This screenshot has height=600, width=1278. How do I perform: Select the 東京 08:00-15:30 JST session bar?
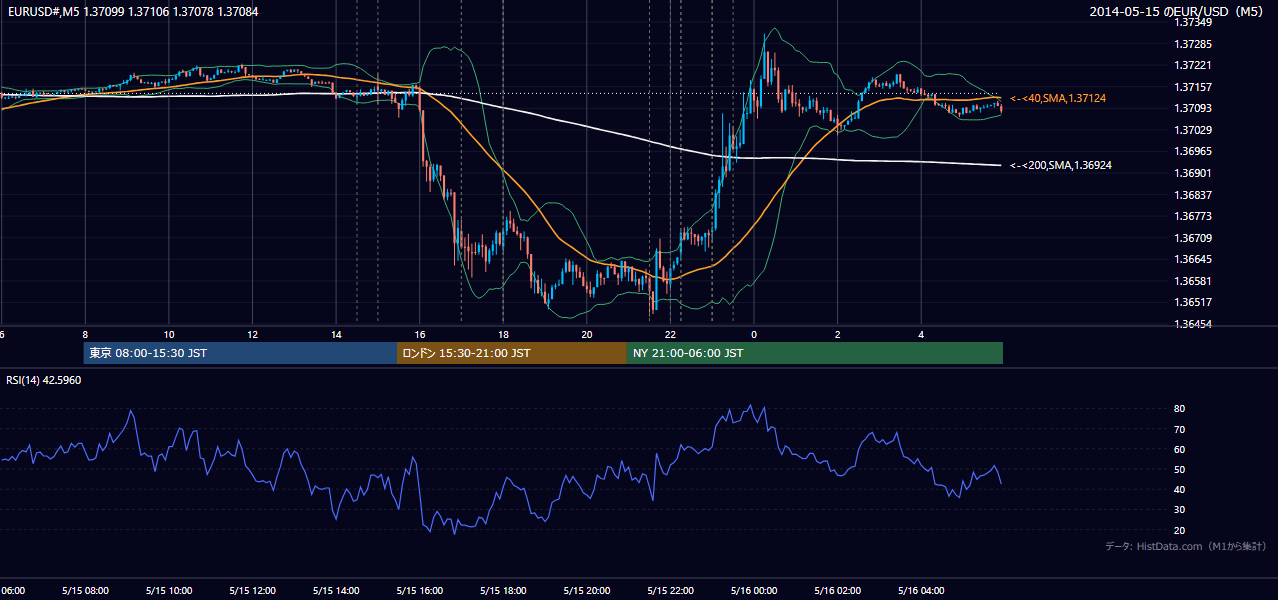(x=240, y=353)
